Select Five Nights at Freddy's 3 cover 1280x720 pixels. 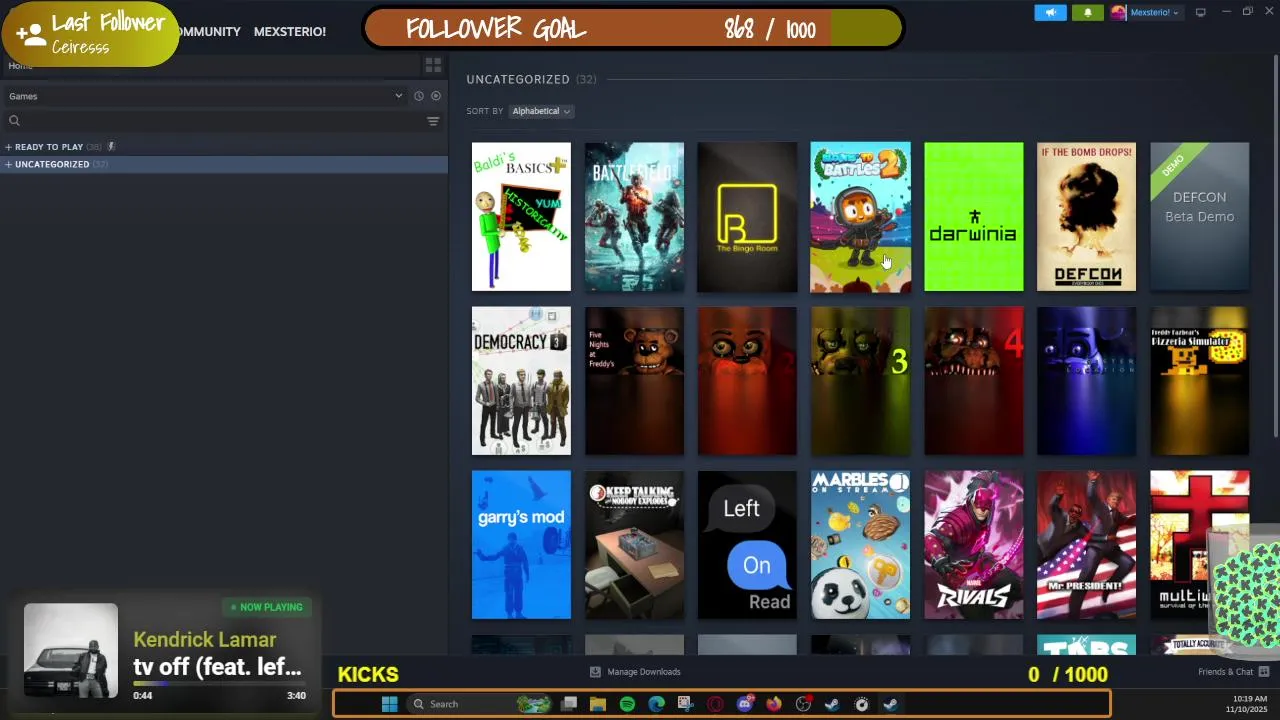click(x=860, y=381)
